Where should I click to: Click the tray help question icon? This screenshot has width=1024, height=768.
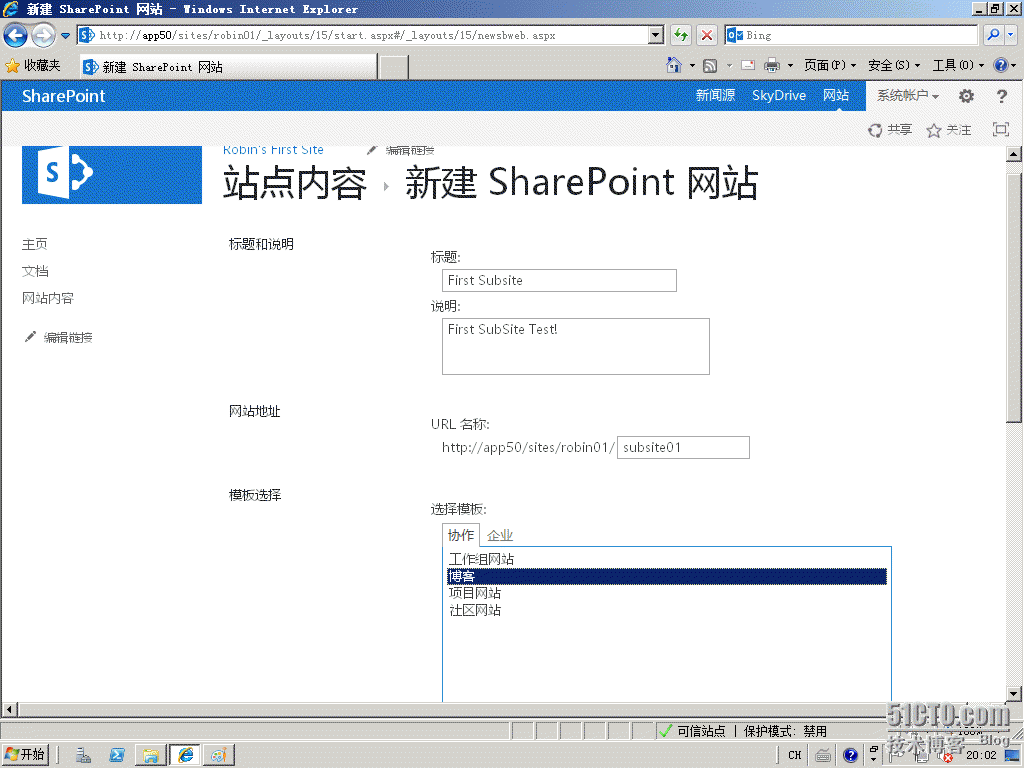point(850,756)
